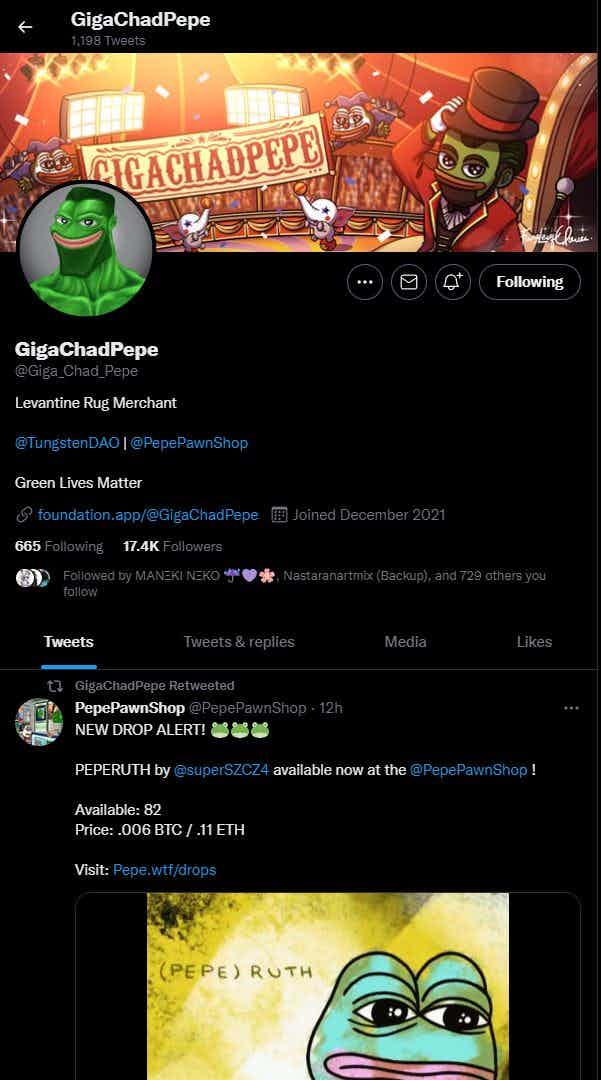View the 665 Following list
The image size is (601, 1080).
pos(59,546)
